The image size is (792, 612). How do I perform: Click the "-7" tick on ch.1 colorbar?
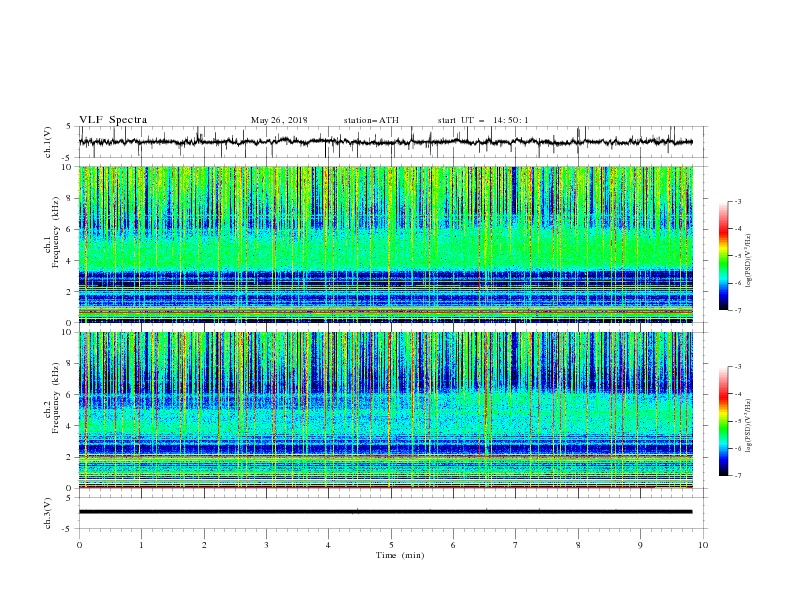[x=737, y=310]
